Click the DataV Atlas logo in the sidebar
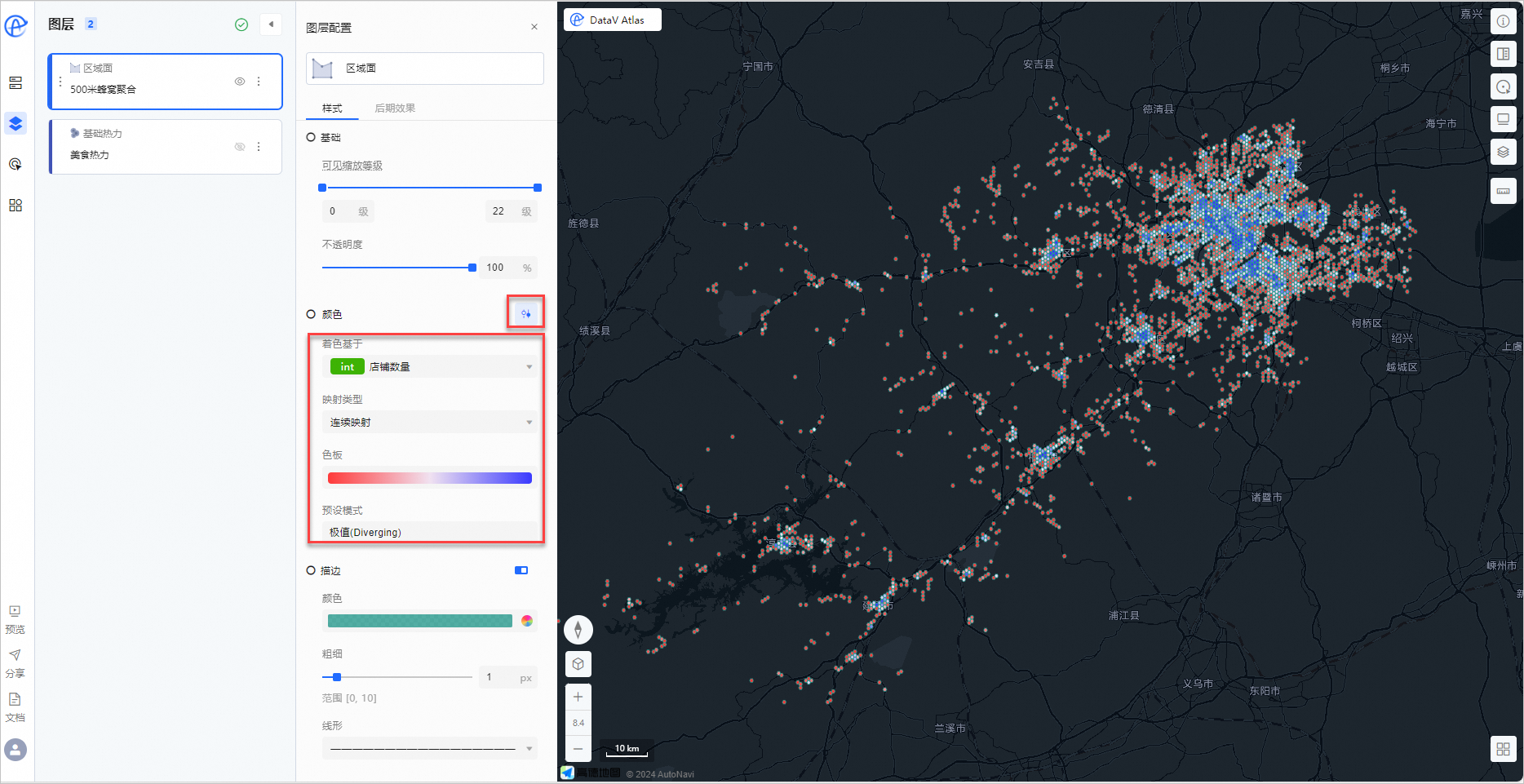 [16, 25]
